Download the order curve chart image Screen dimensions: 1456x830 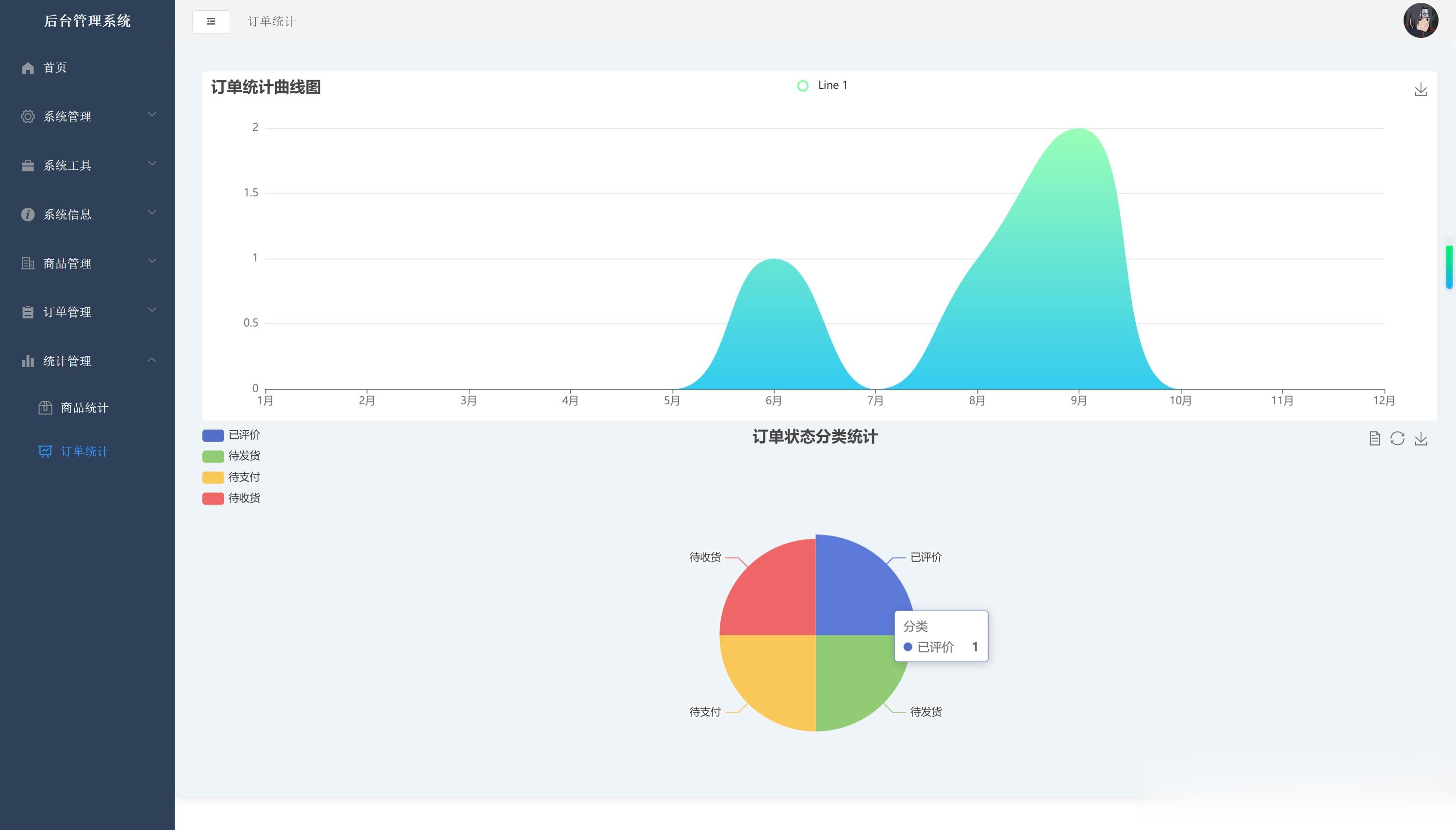(1420, 89)
